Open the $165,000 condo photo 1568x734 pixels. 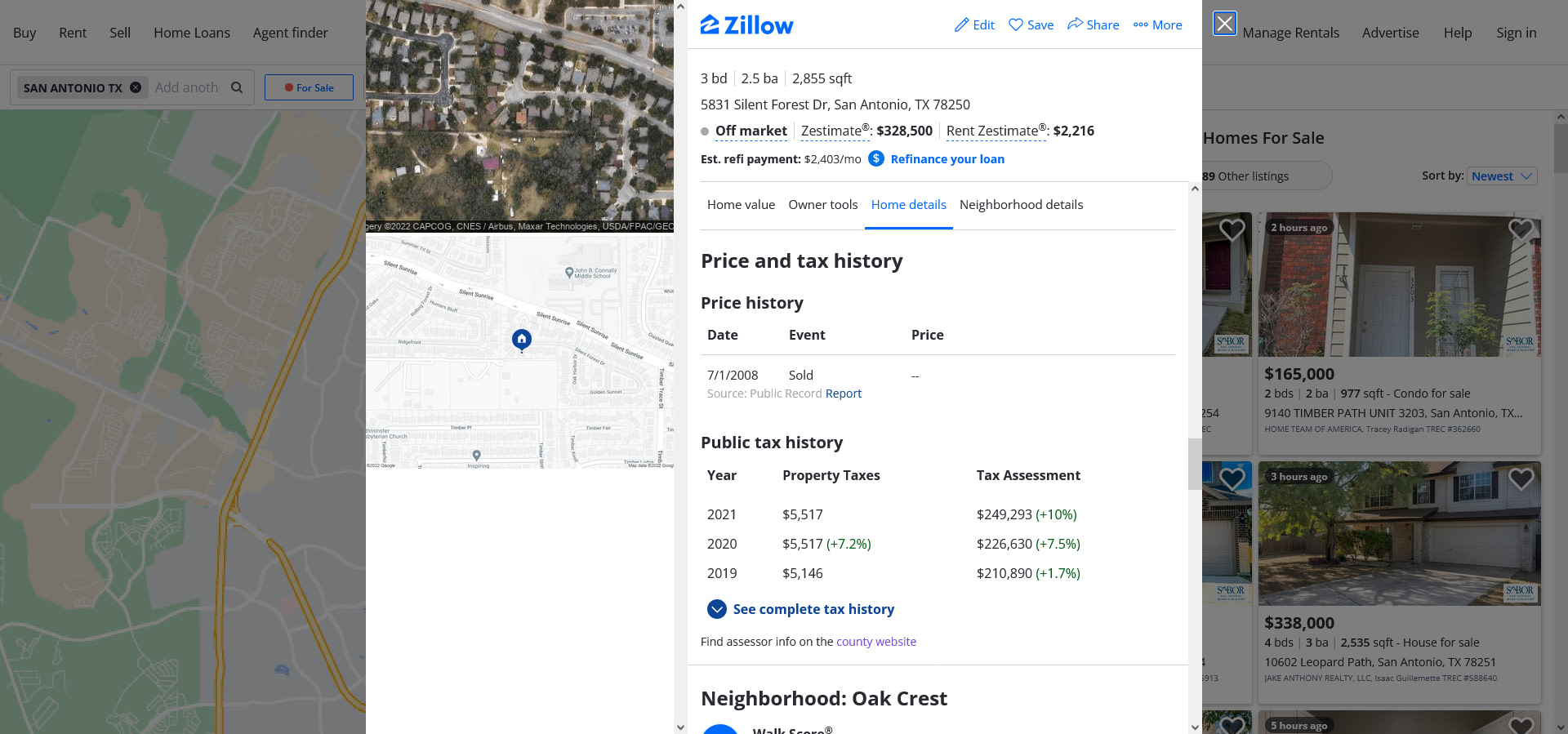[x=1399, y=285]
